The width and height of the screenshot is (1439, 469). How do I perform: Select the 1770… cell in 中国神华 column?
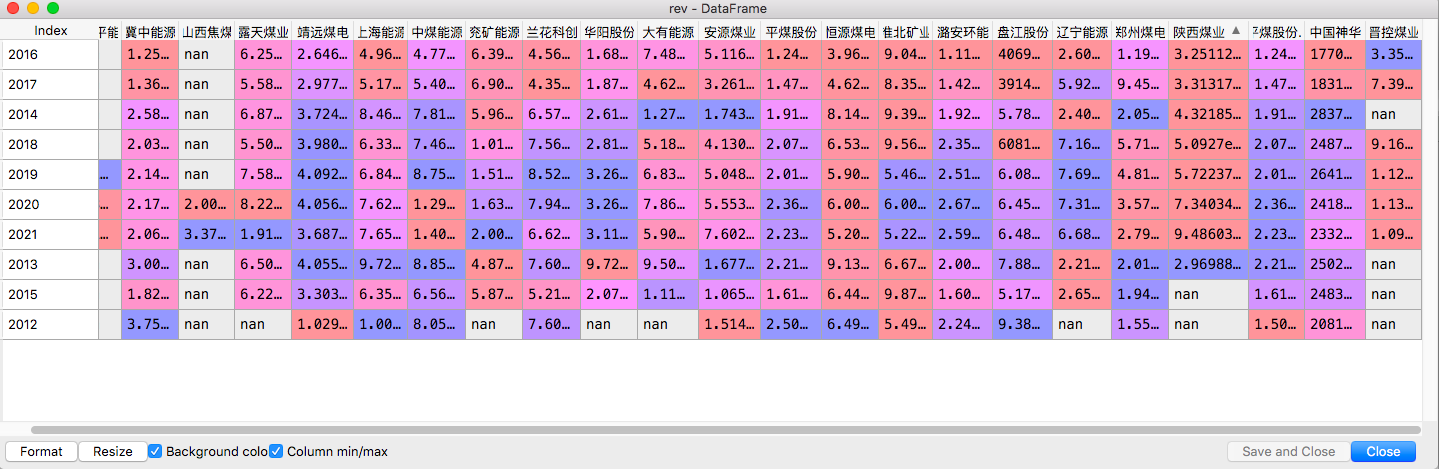pos(1335,54)
